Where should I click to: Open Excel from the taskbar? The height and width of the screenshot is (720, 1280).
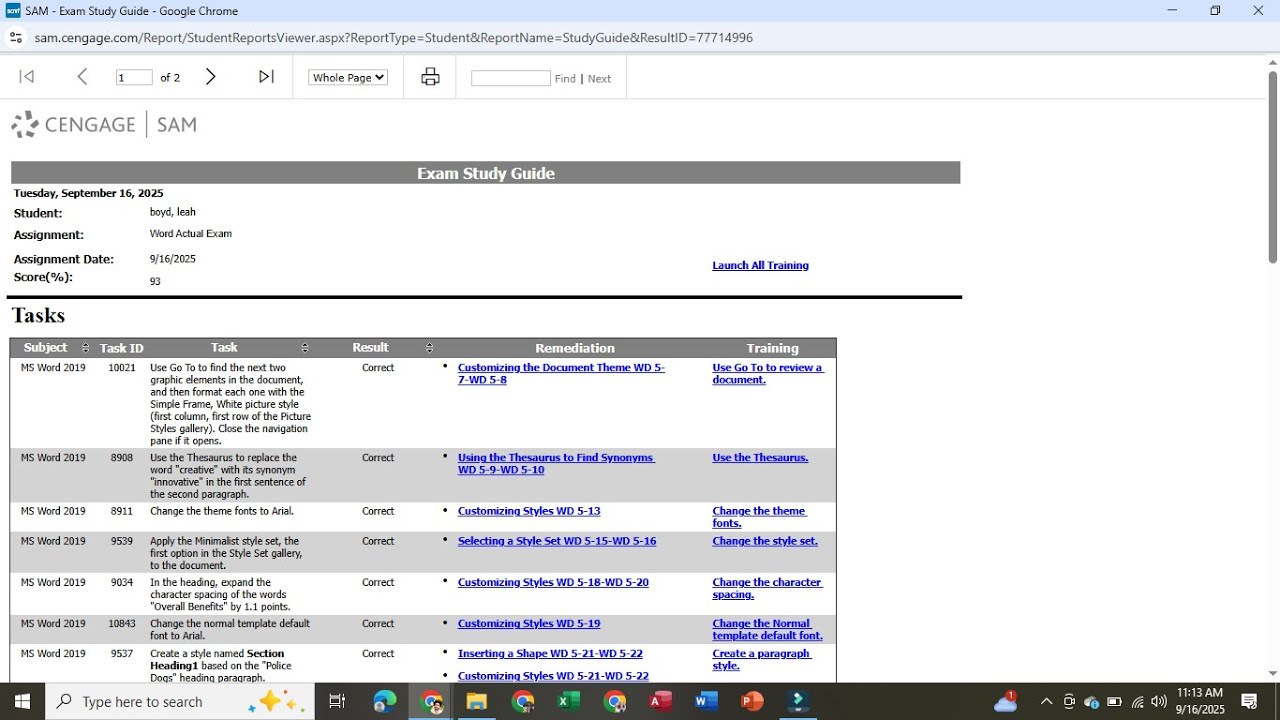tap(568, 701)
